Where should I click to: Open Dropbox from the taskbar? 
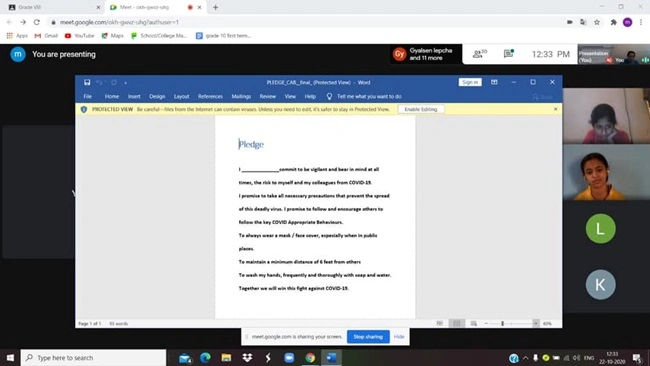coord(247,357)
